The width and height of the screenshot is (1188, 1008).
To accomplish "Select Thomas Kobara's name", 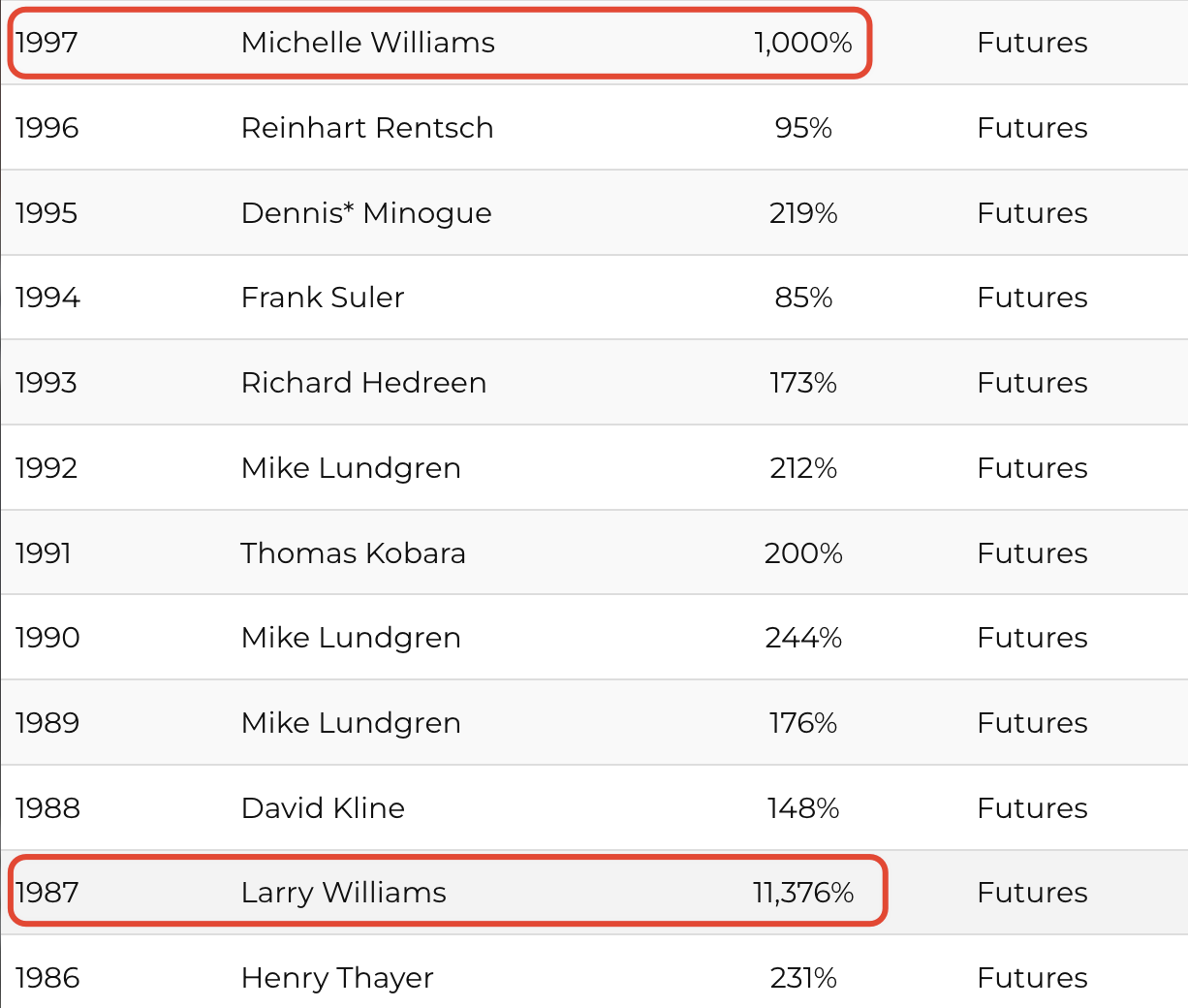I will pyautogui.click(x=353, y=553).
